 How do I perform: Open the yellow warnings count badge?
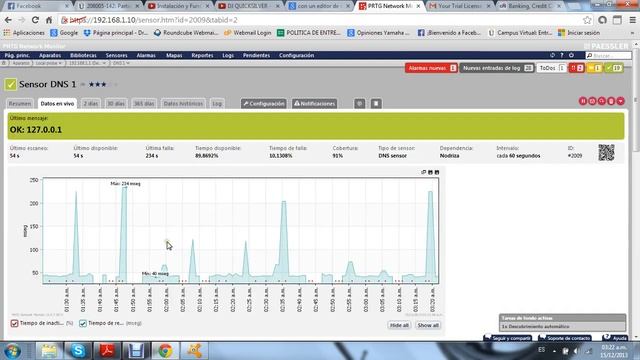(x=594, y=68)
